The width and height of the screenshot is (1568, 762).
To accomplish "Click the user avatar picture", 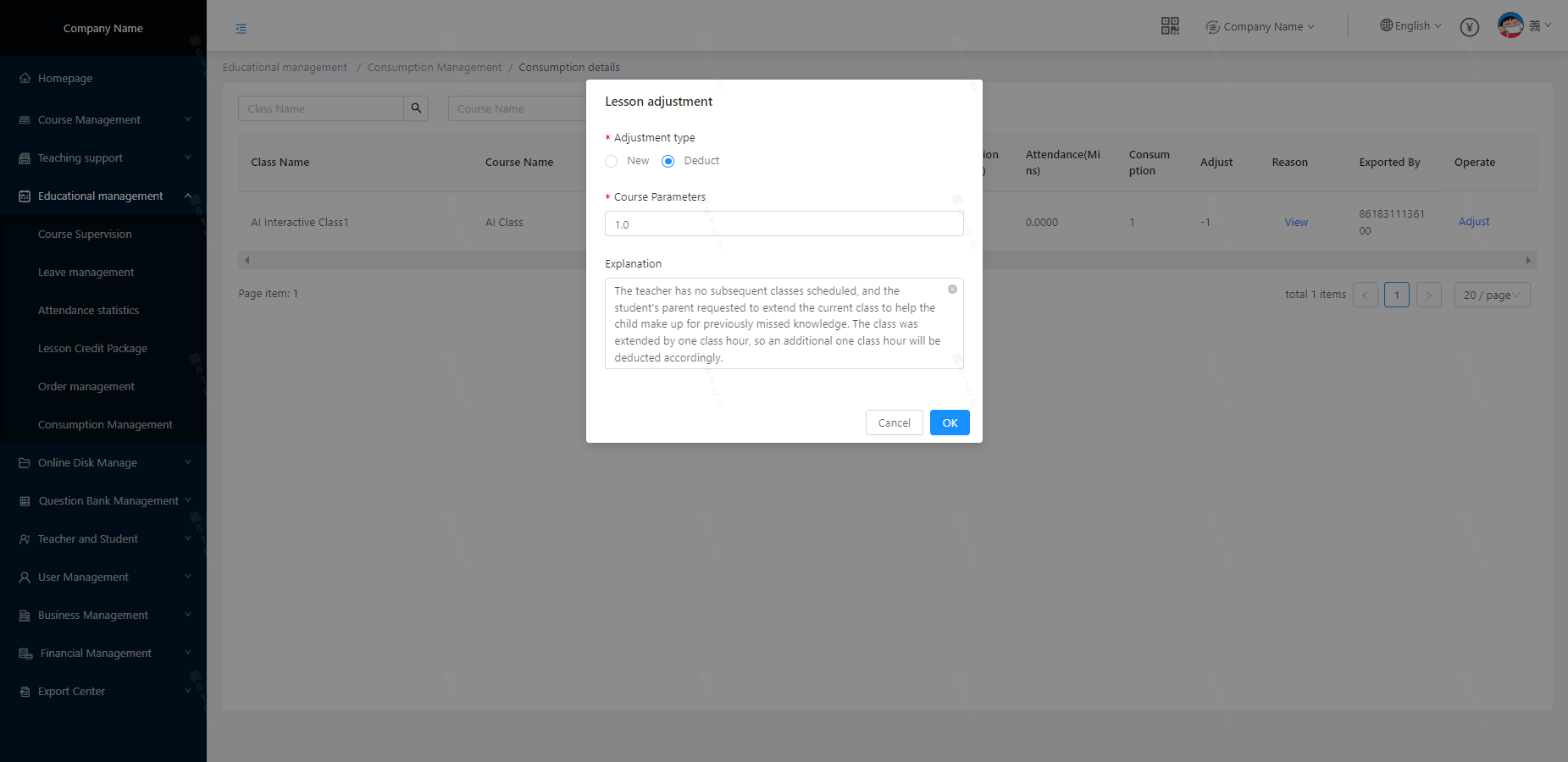I will tap(1510, 25).
